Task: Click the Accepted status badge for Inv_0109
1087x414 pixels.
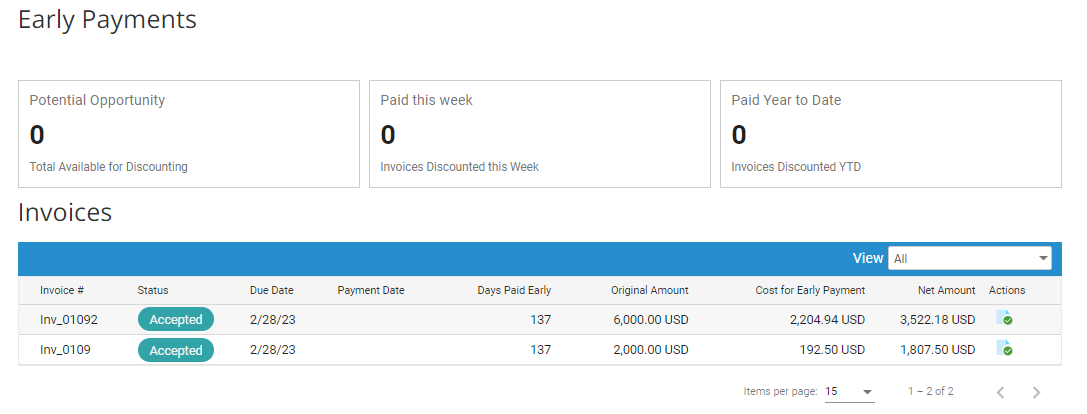Action: click(176, 350)
